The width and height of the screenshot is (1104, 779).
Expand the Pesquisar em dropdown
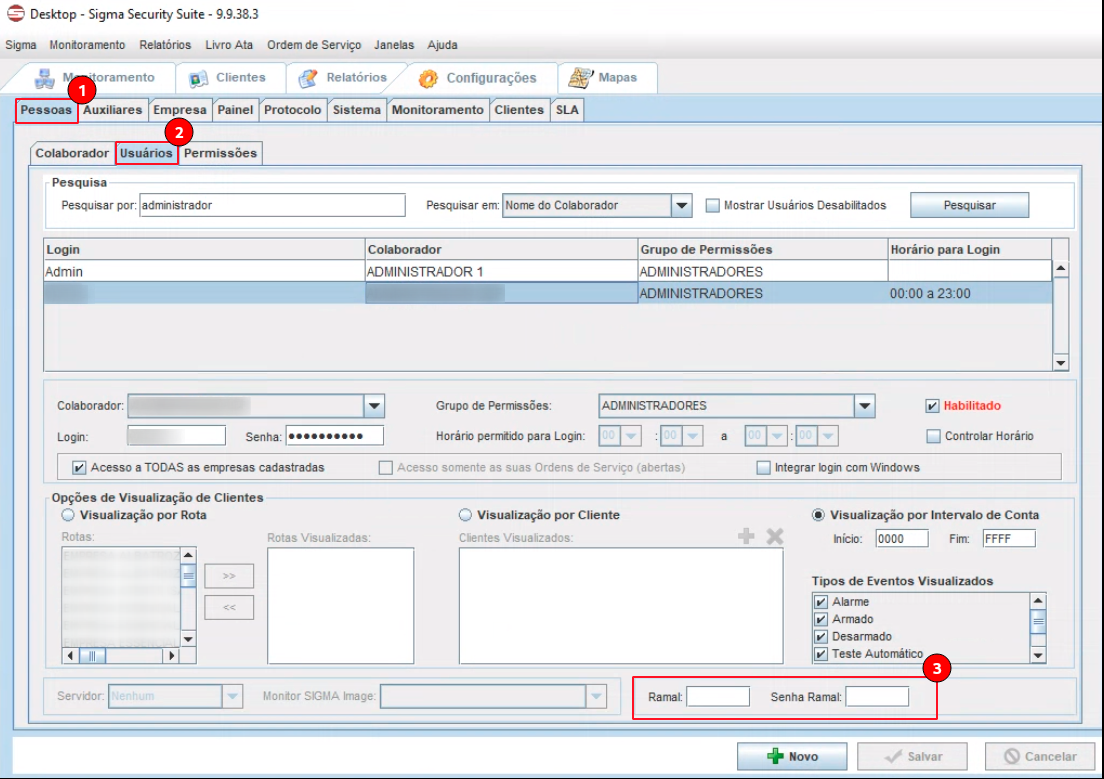(x=681, y=206)
